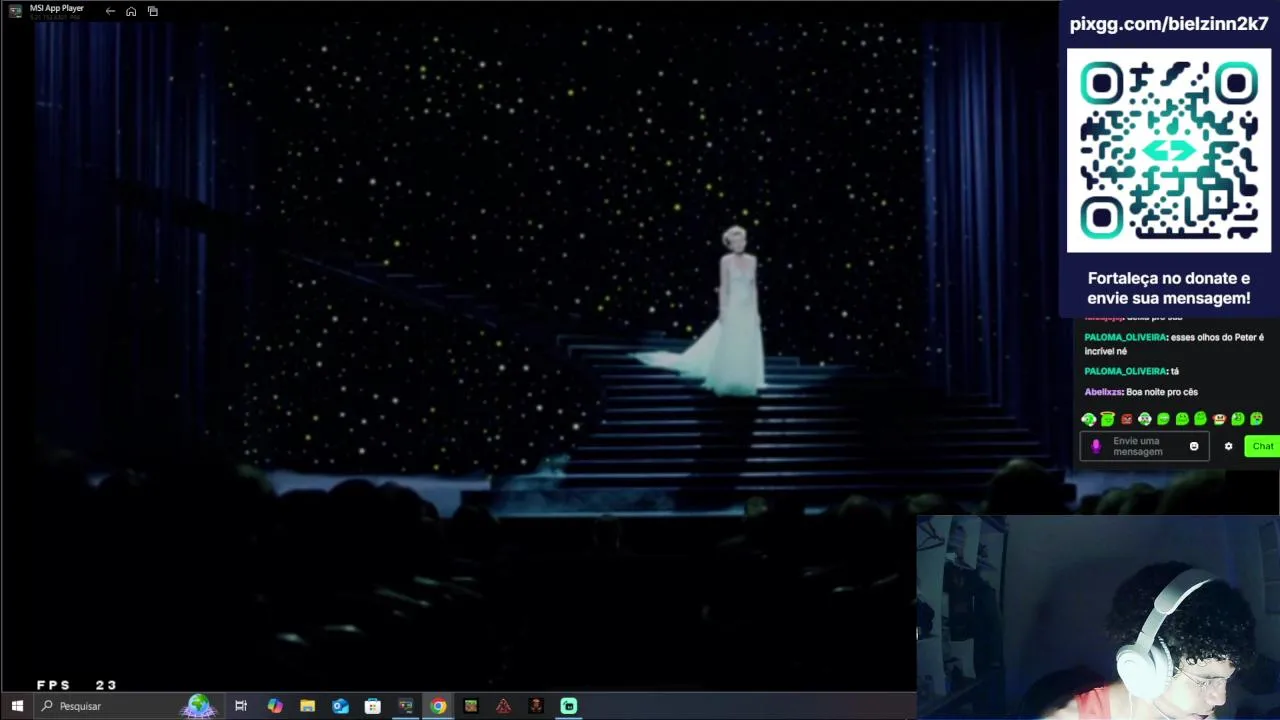This screenshot has height=720, width=1280.
Task: Click the green Chat button
Action: pyautogui.click(x=1263, y=447)
